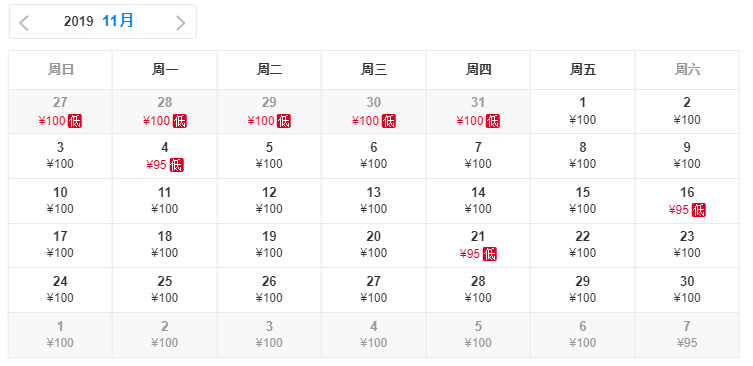Click the 低 badge on October 29
The width and height of the screenshot is (753, 366).
[284, 121]
